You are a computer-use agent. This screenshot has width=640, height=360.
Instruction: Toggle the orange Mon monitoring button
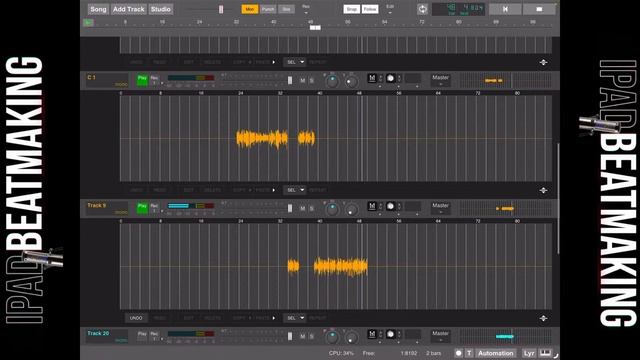(250, 9)
